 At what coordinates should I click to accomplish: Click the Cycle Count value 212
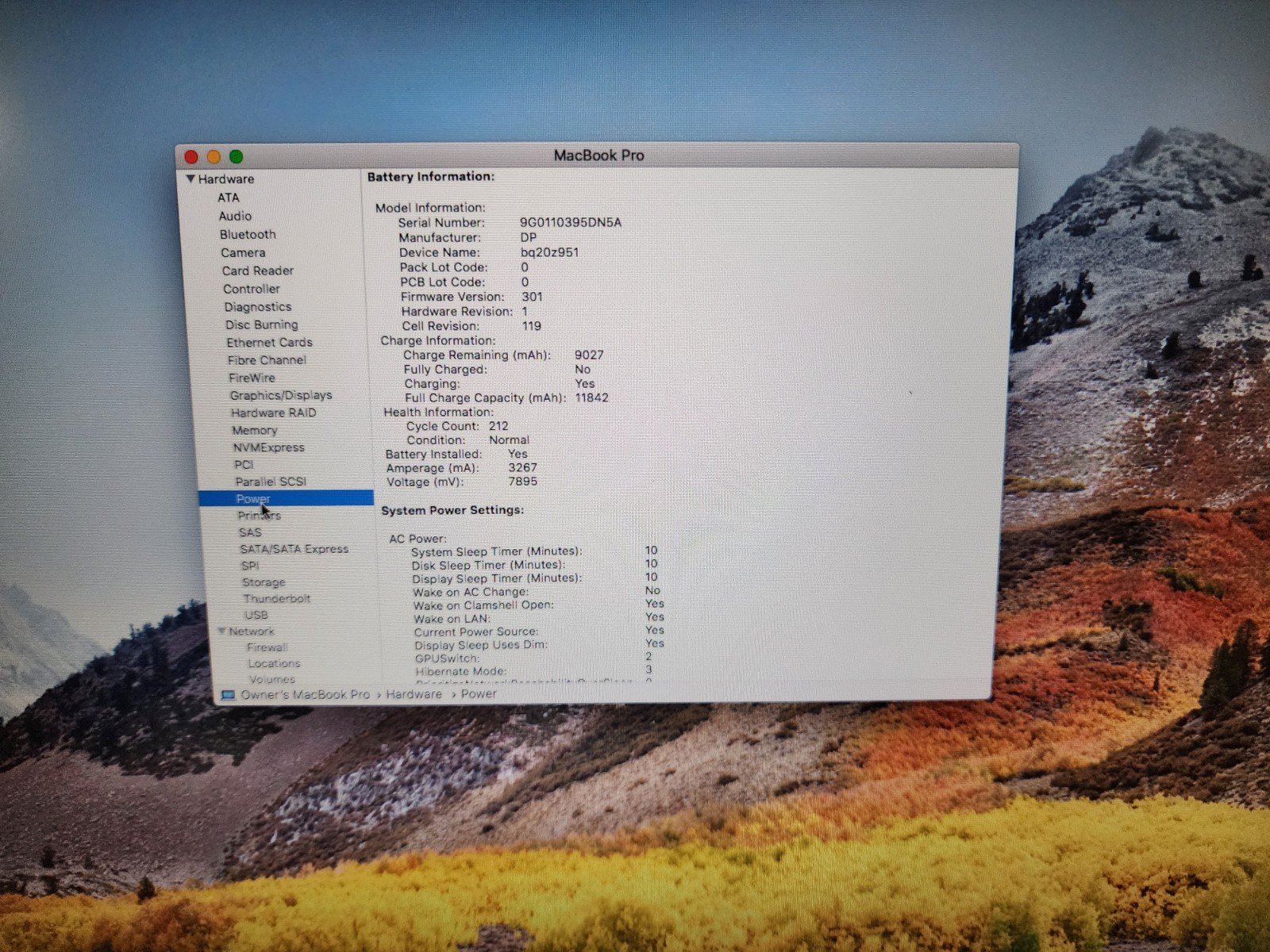498,426
